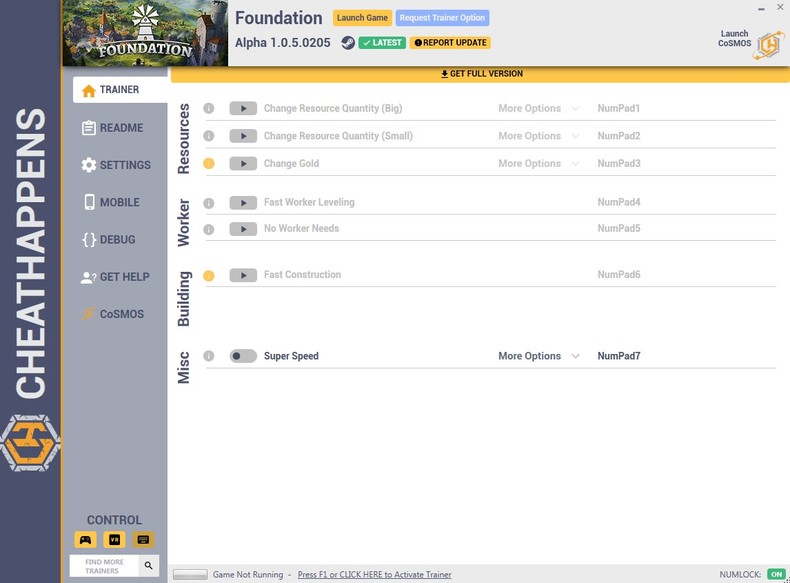Click the orange info icon for Change Gold

(x=209, y=163)
